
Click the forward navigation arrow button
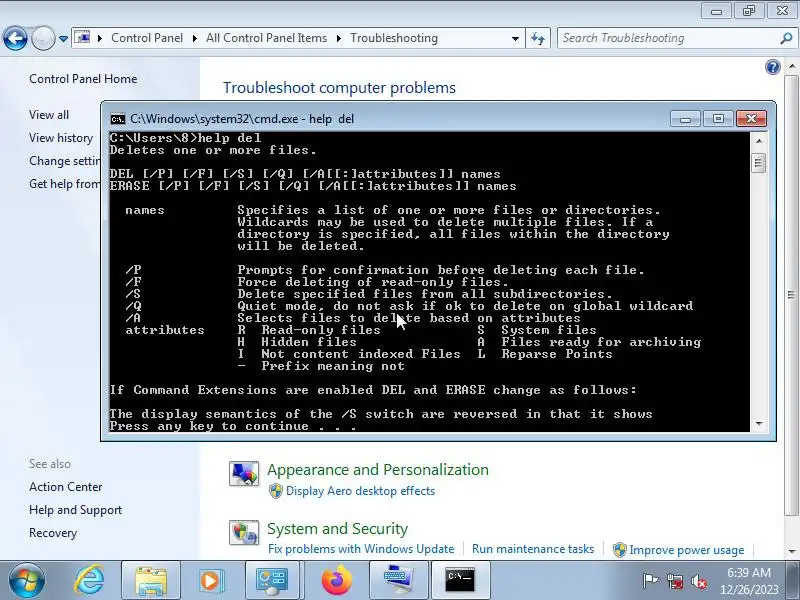[x=43, y=38]
